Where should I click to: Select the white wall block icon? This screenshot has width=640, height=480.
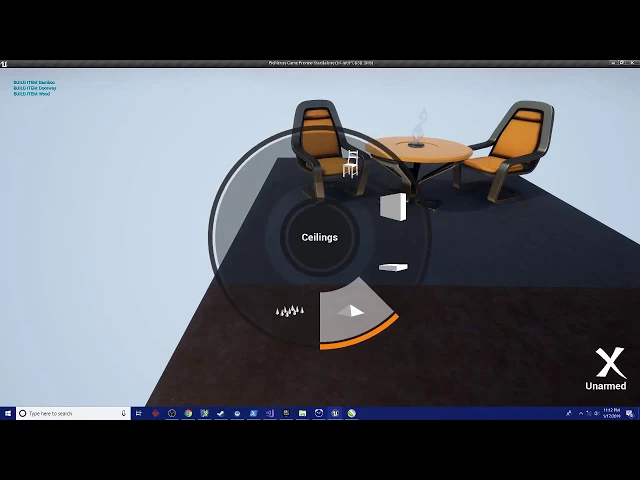click(x=393, y=207)
